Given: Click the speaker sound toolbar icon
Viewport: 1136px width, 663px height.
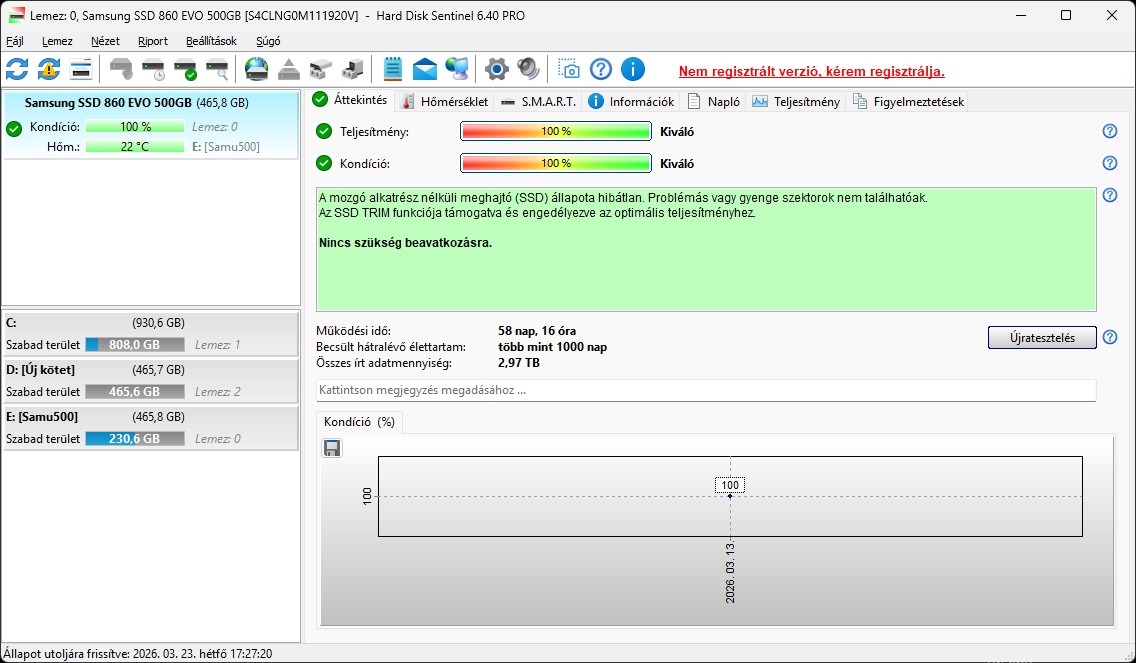Looking at the screenshot, I should 528,70.
